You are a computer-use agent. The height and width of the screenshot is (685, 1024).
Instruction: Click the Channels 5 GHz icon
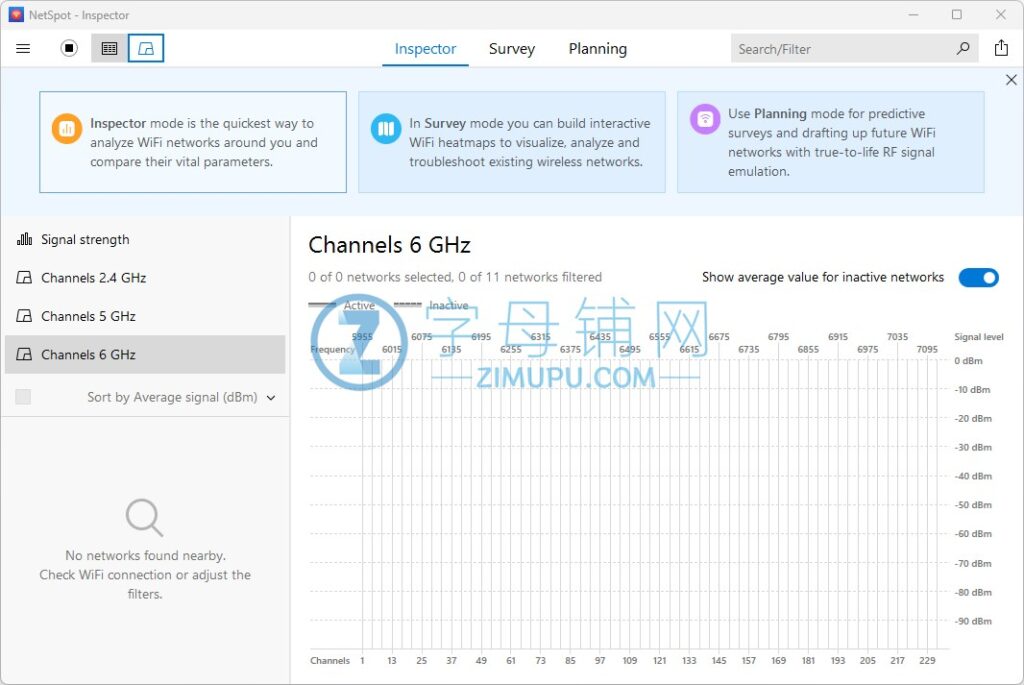click(24, 316)
